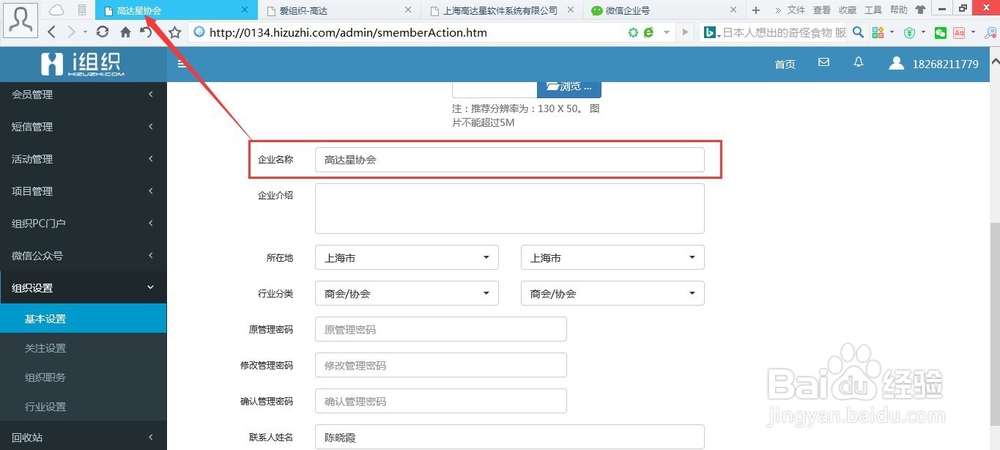1000x450 pixels.
Task: Open the second 所在地 dropdown showing 上海市
Action: pyautogui.click(x=613, y=258)
